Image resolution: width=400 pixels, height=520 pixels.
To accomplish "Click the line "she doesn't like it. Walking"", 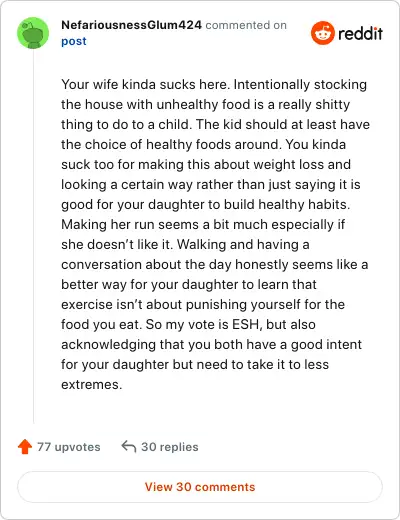I will (x=185, y=244).
